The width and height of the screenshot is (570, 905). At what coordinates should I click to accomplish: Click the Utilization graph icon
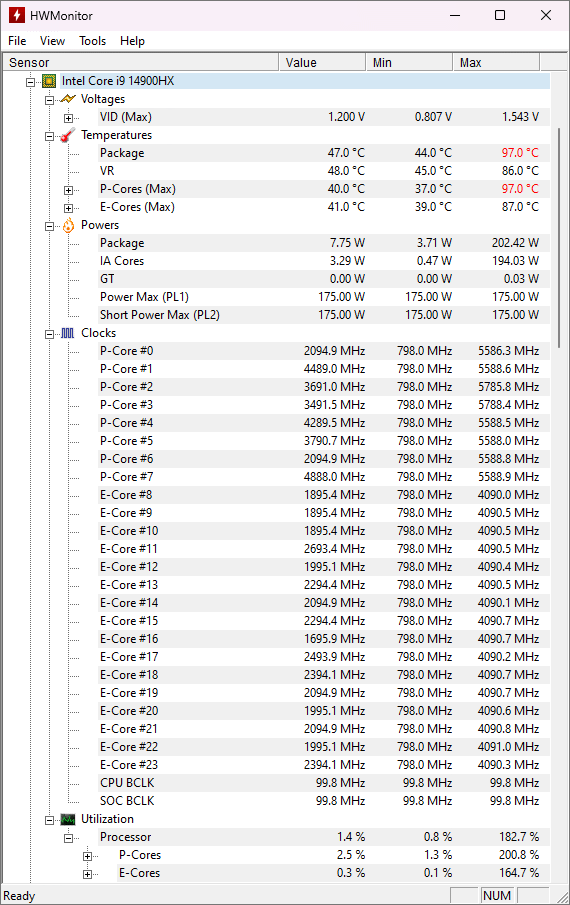68,819
